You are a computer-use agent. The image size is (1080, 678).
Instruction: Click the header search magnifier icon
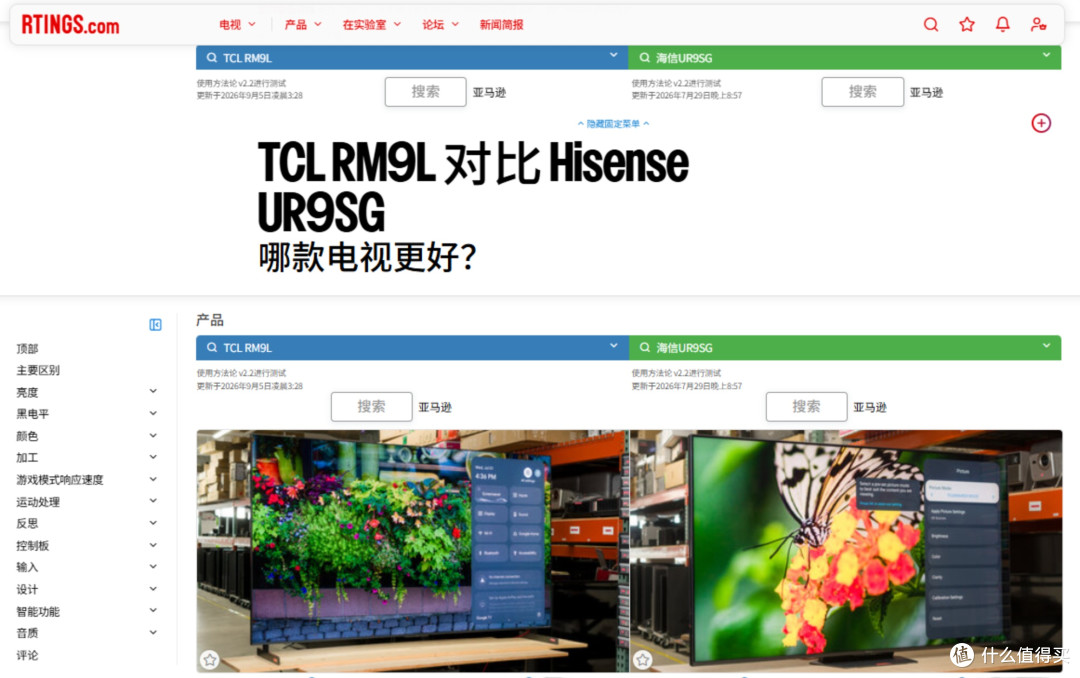tap(931, 25)
